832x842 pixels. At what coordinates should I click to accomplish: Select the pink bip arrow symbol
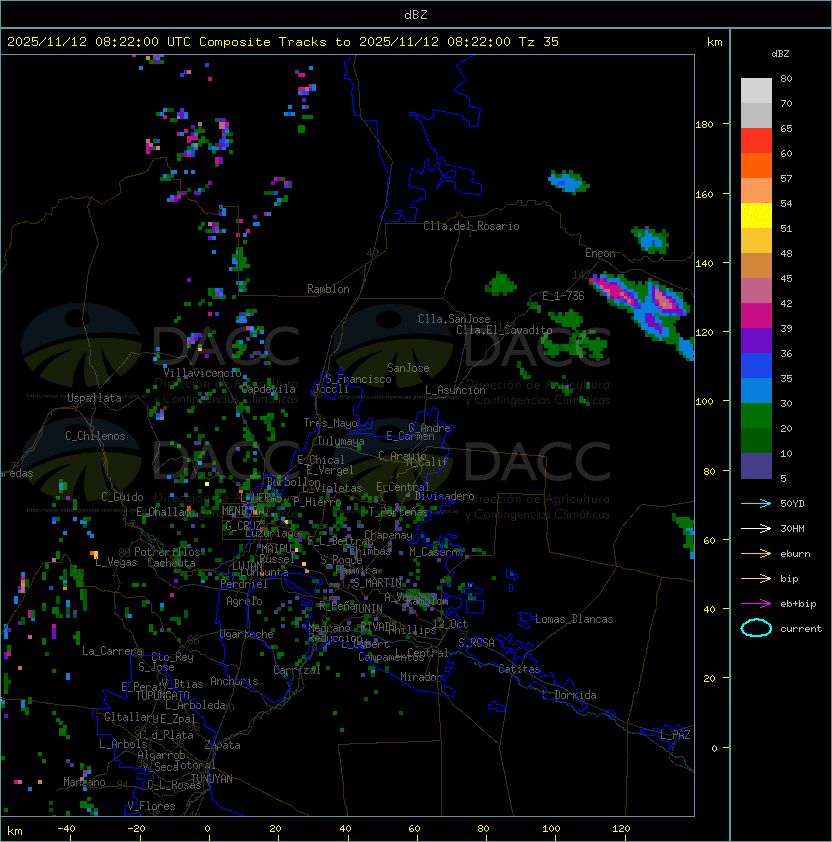[756, 579]
